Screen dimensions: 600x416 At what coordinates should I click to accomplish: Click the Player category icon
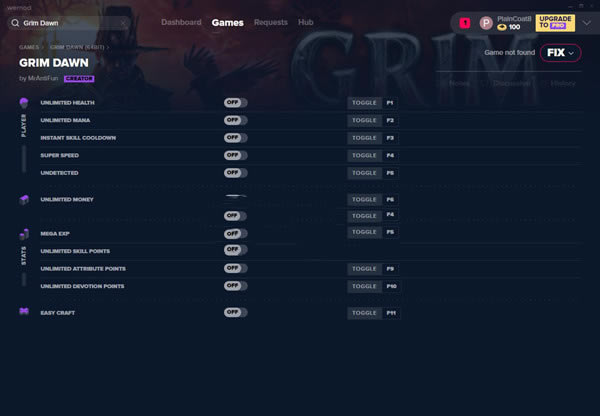tap(24, 103)
